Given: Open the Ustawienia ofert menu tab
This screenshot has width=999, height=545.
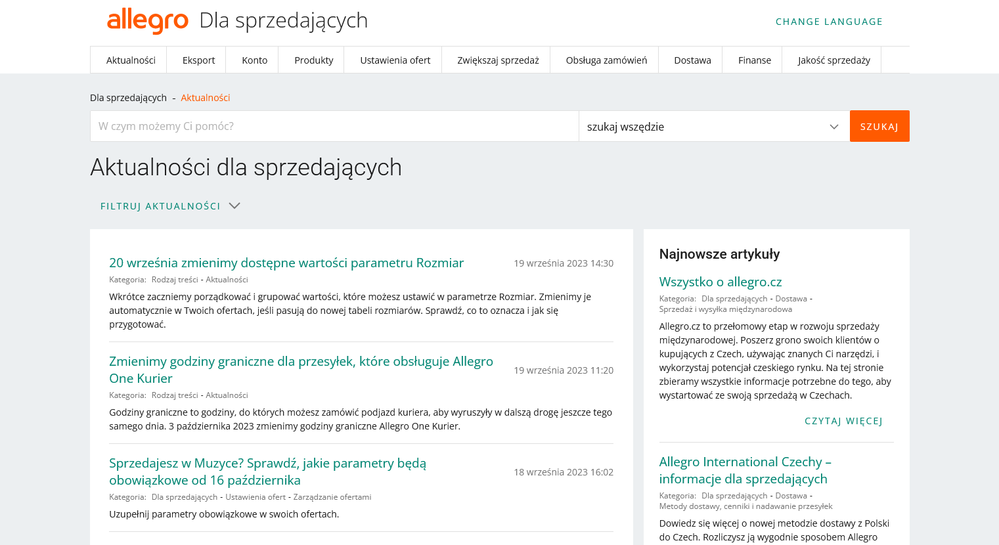Looking at the screenshot, I should (x=395, y=60).
